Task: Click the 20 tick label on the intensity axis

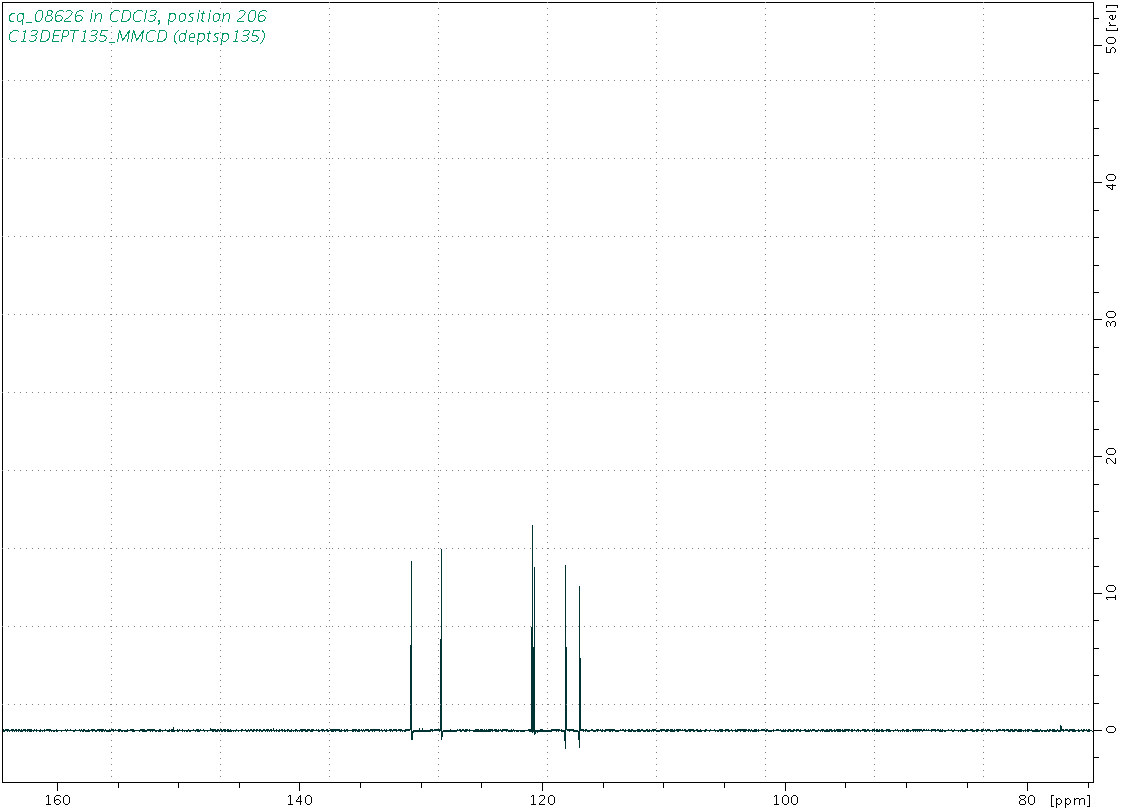Action: [x=1111, y=455]
